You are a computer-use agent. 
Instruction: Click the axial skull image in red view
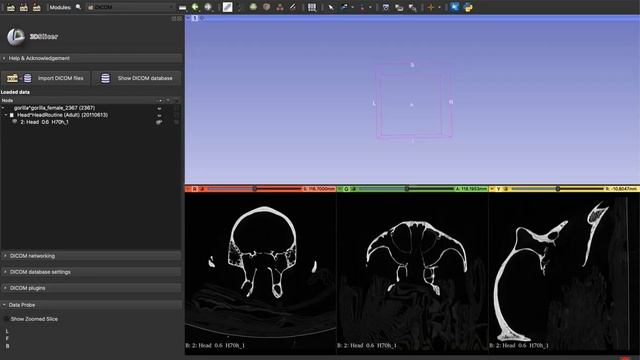tap(263, 251)
